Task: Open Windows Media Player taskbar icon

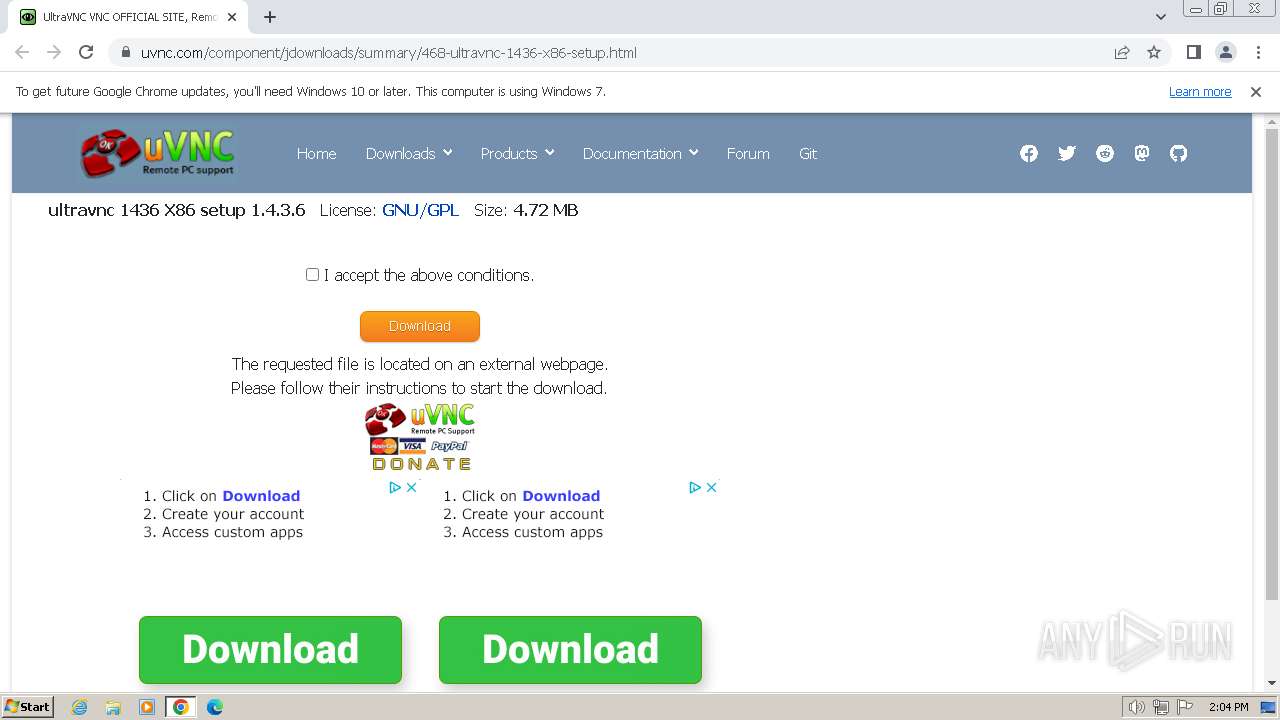Action: coord(147,707)
